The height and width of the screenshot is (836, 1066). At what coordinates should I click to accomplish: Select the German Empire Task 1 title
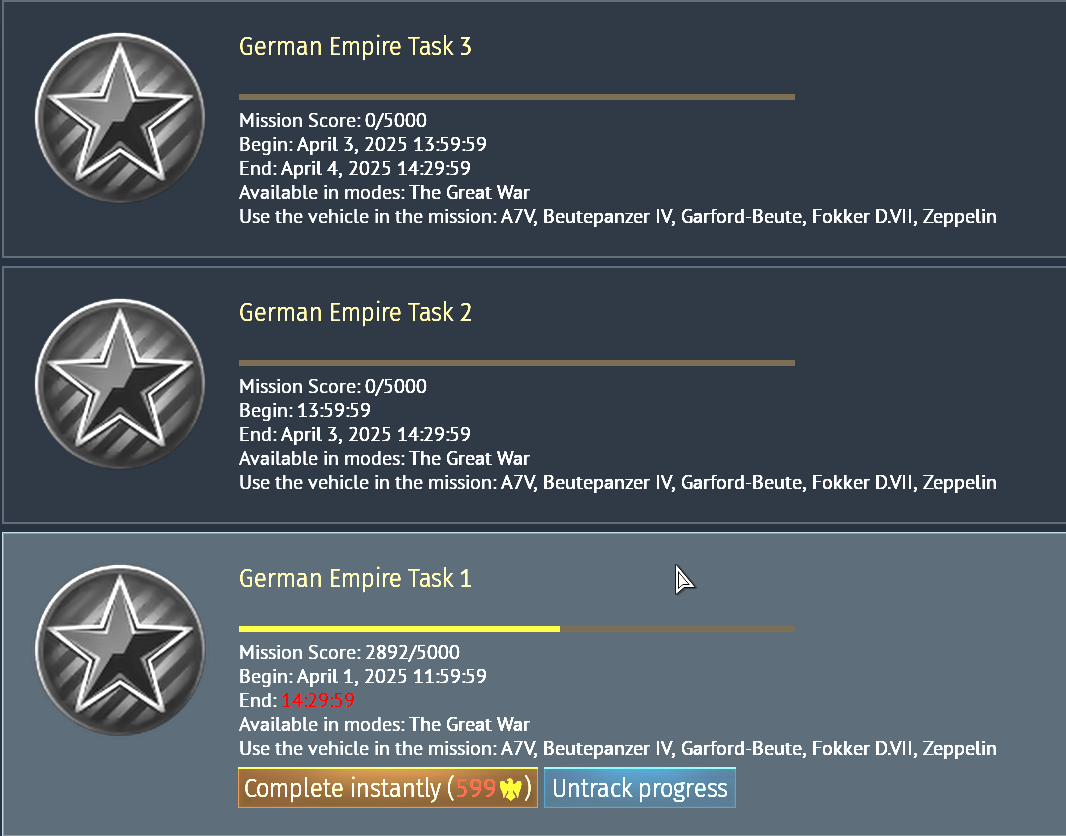355,579
